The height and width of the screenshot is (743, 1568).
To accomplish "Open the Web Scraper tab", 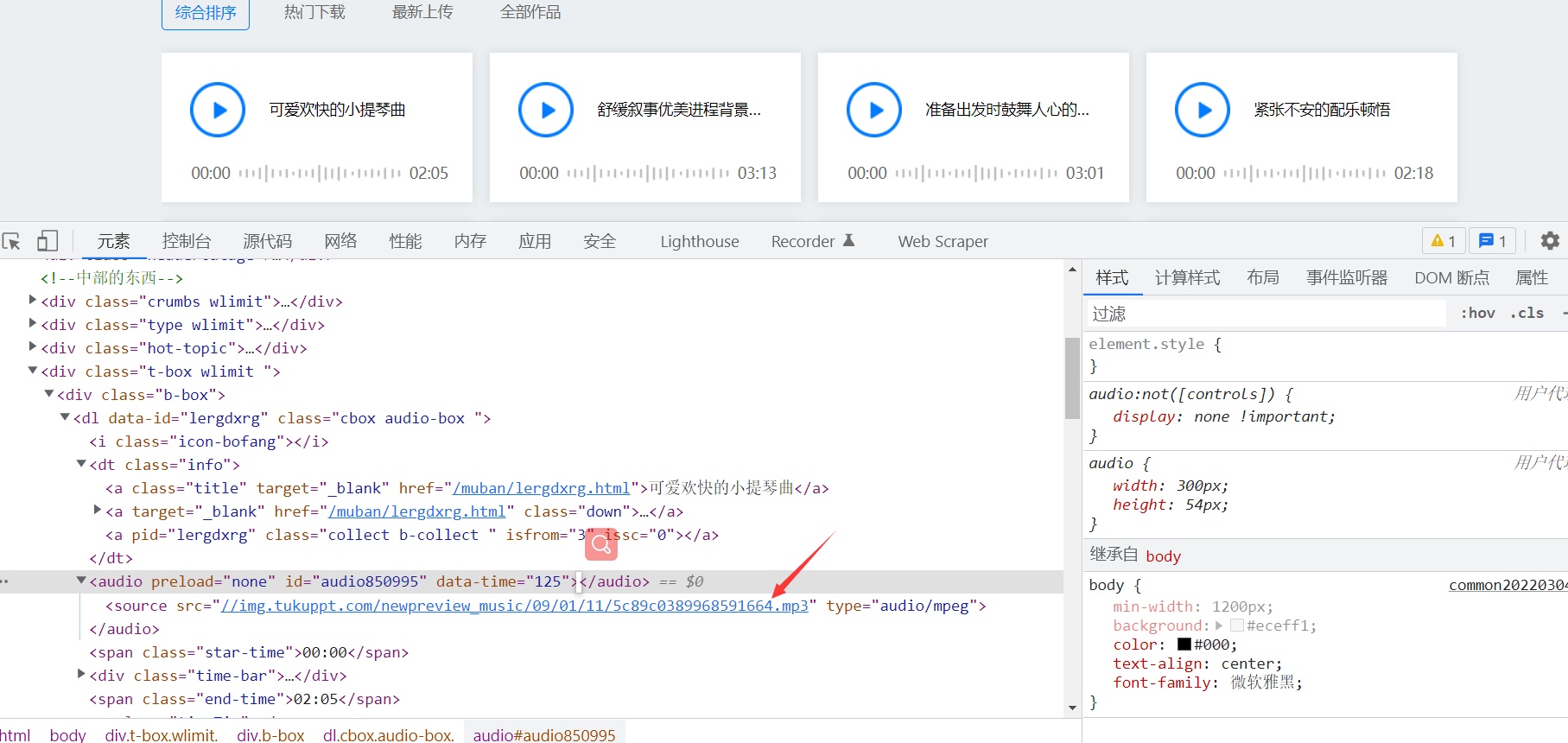I will tap(943, 241).
